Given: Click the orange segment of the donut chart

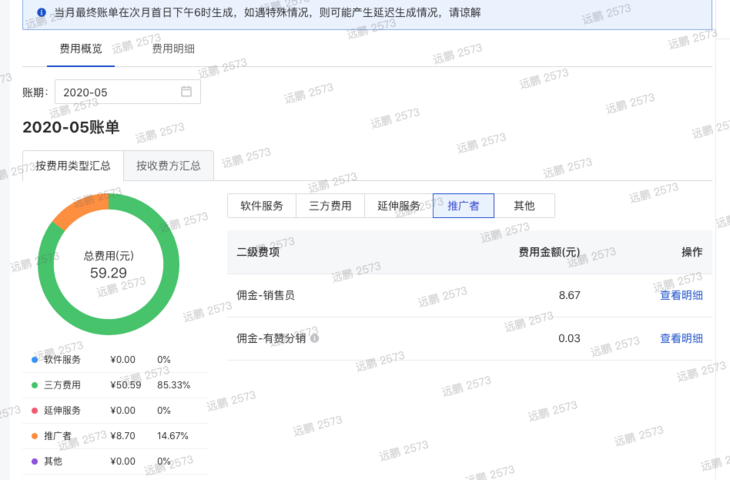Looking at the screenshot, I should point(68,213).
